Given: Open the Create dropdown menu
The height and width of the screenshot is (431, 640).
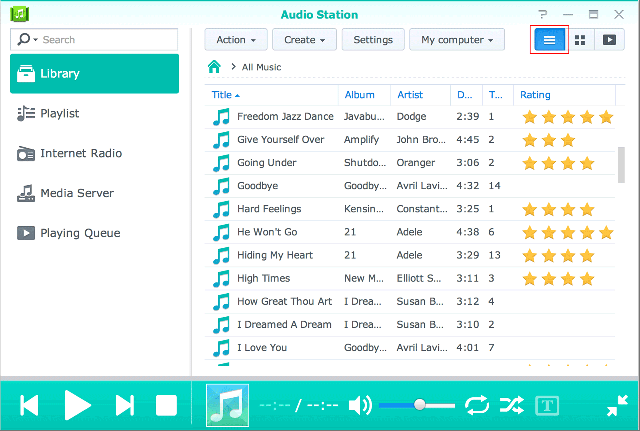Looking at the screenshot, I should [x=304, y=40].
